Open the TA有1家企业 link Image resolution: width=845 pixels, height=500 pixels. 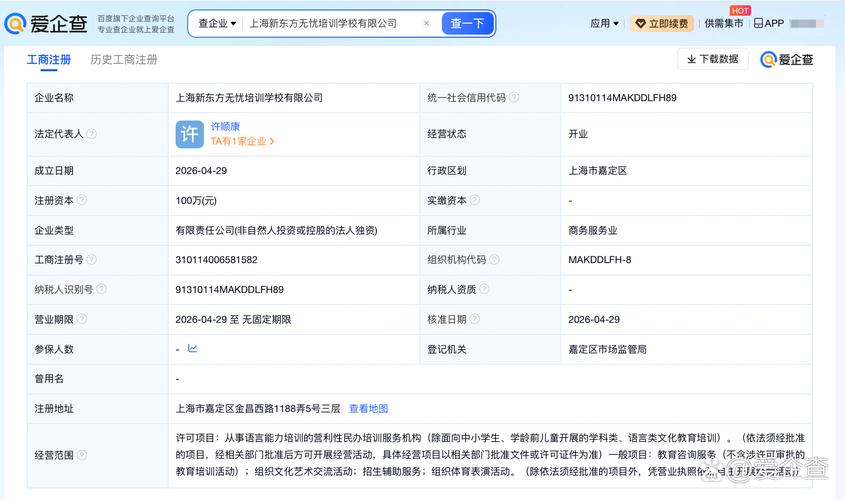click(243, 141)
